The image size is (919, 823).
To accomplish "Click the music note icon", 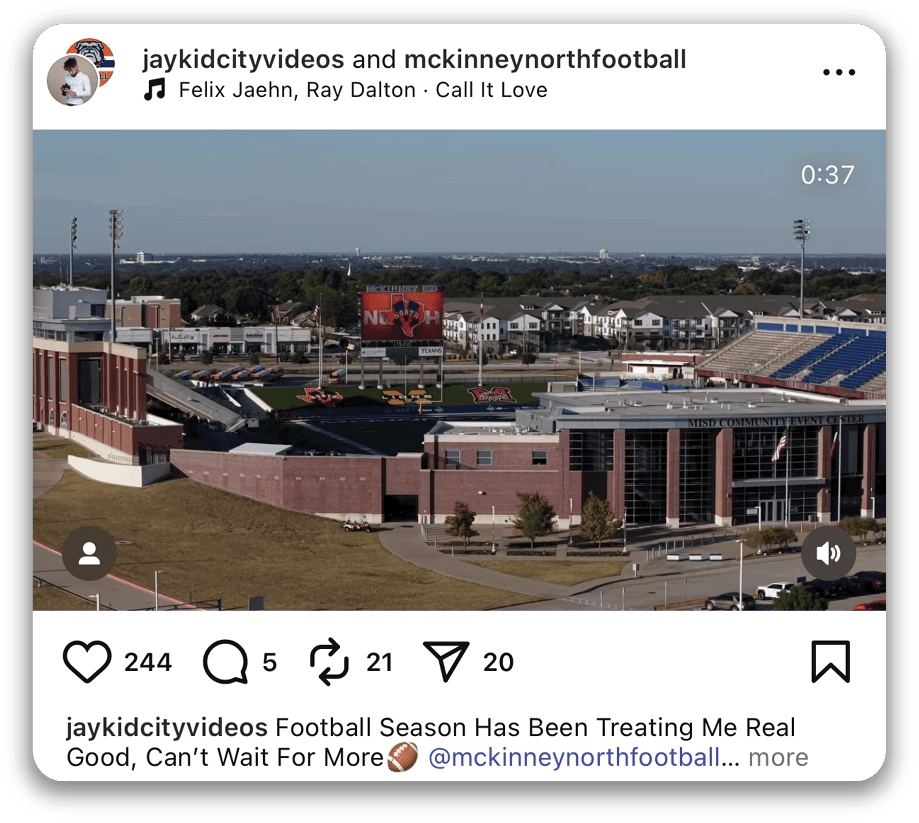I will (155, 90).
